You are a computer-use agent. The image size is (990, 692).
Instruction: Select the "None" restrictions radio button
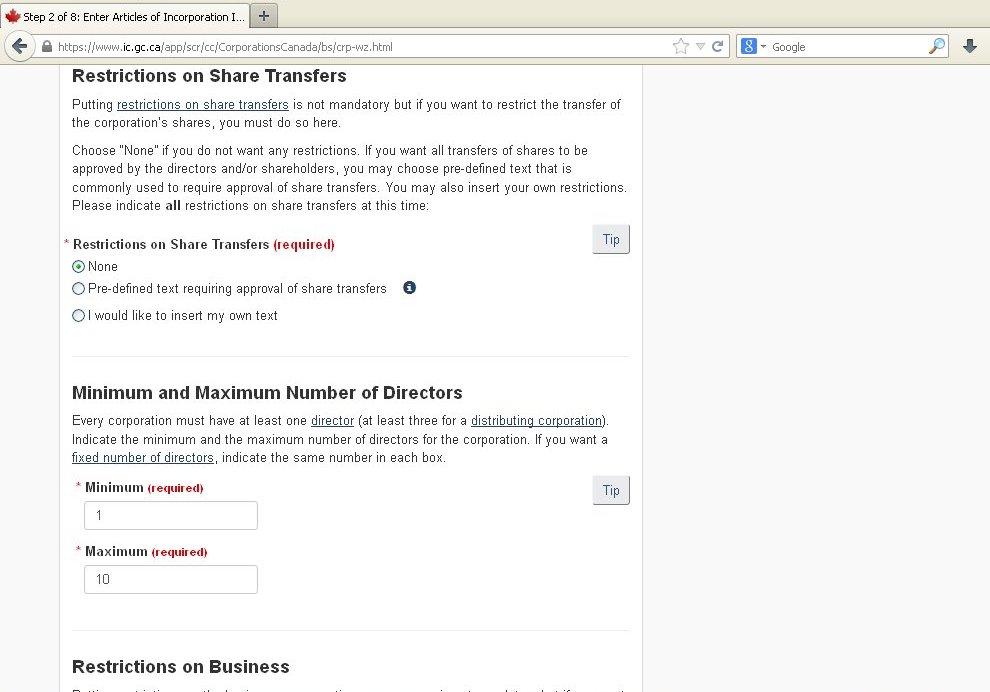point(79,267)
